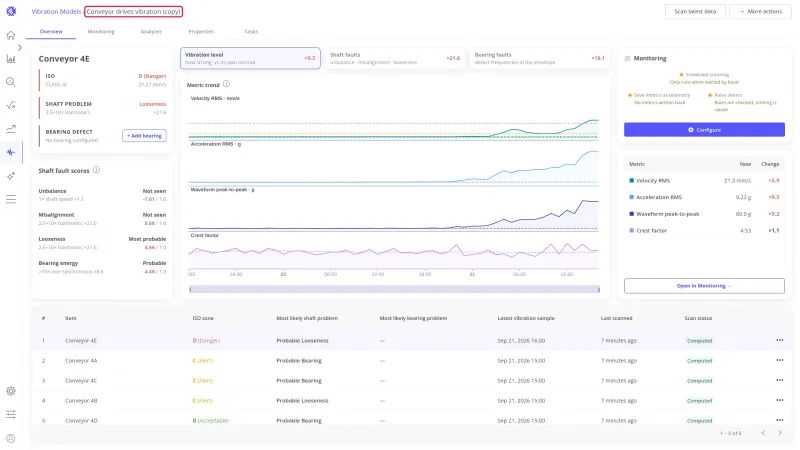Click the chart time range scrollbar
Image resolution: width=800 pixels, height=450 pixels.
coord(394,289)
